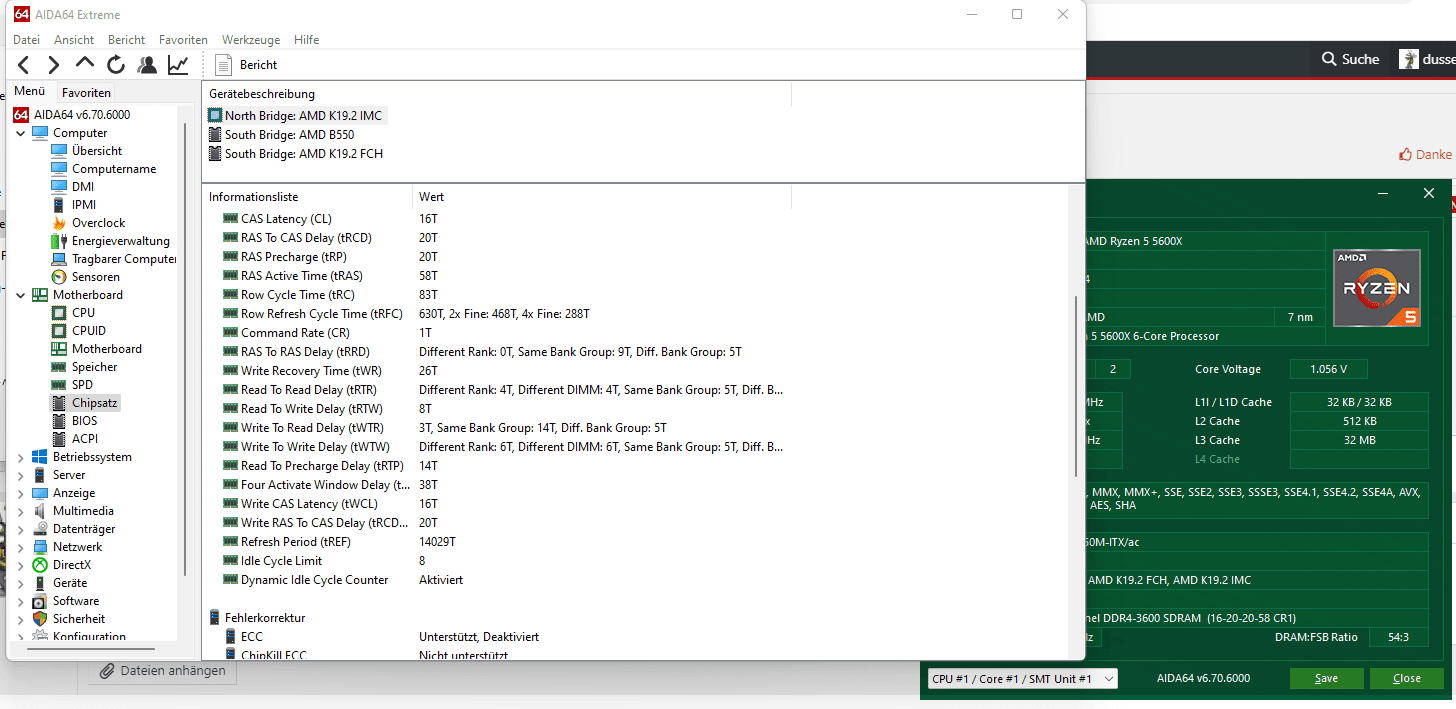Expand the Server tree node
Viewport: 1456px width, 709px height.
pyautogui.click(x=21, y=475)
